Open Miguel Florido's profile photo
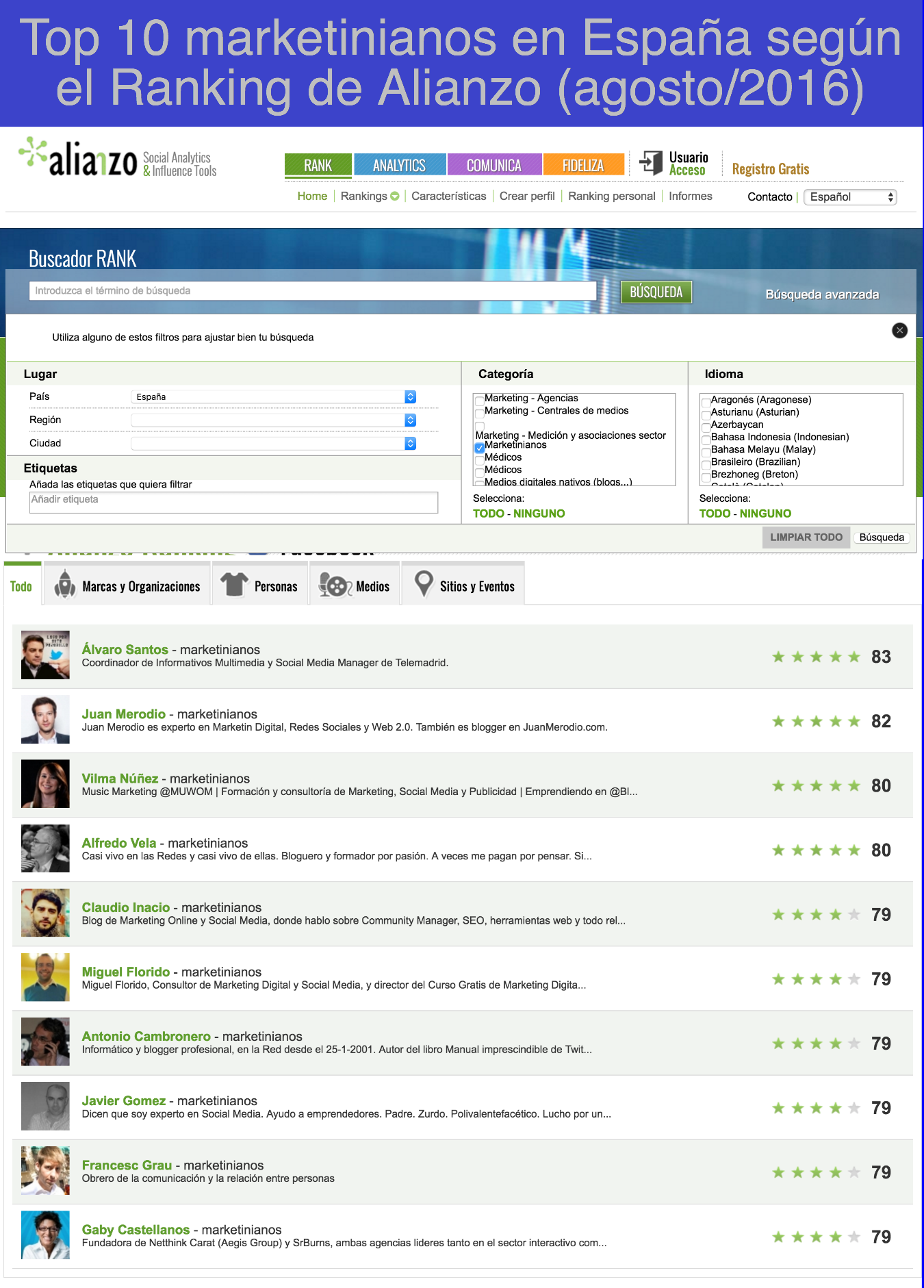Viewport: 924px width, 1288px height. [x=45, y=977]
